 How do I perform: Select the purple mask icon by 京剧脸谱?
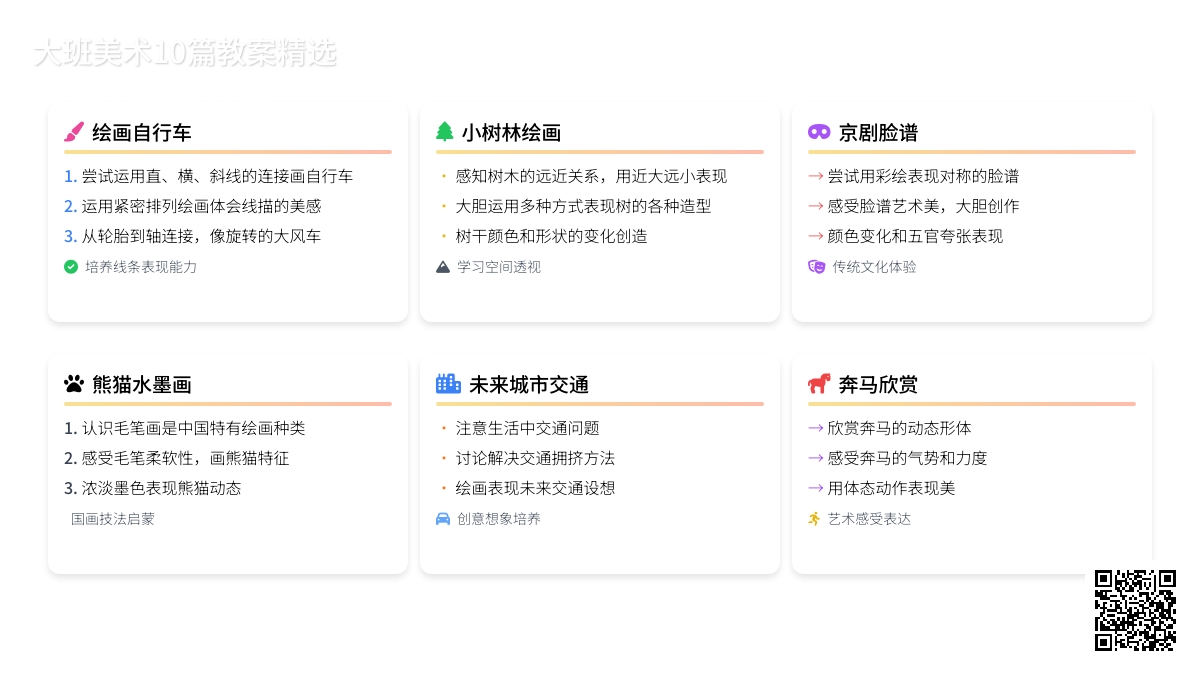[819, 132]
